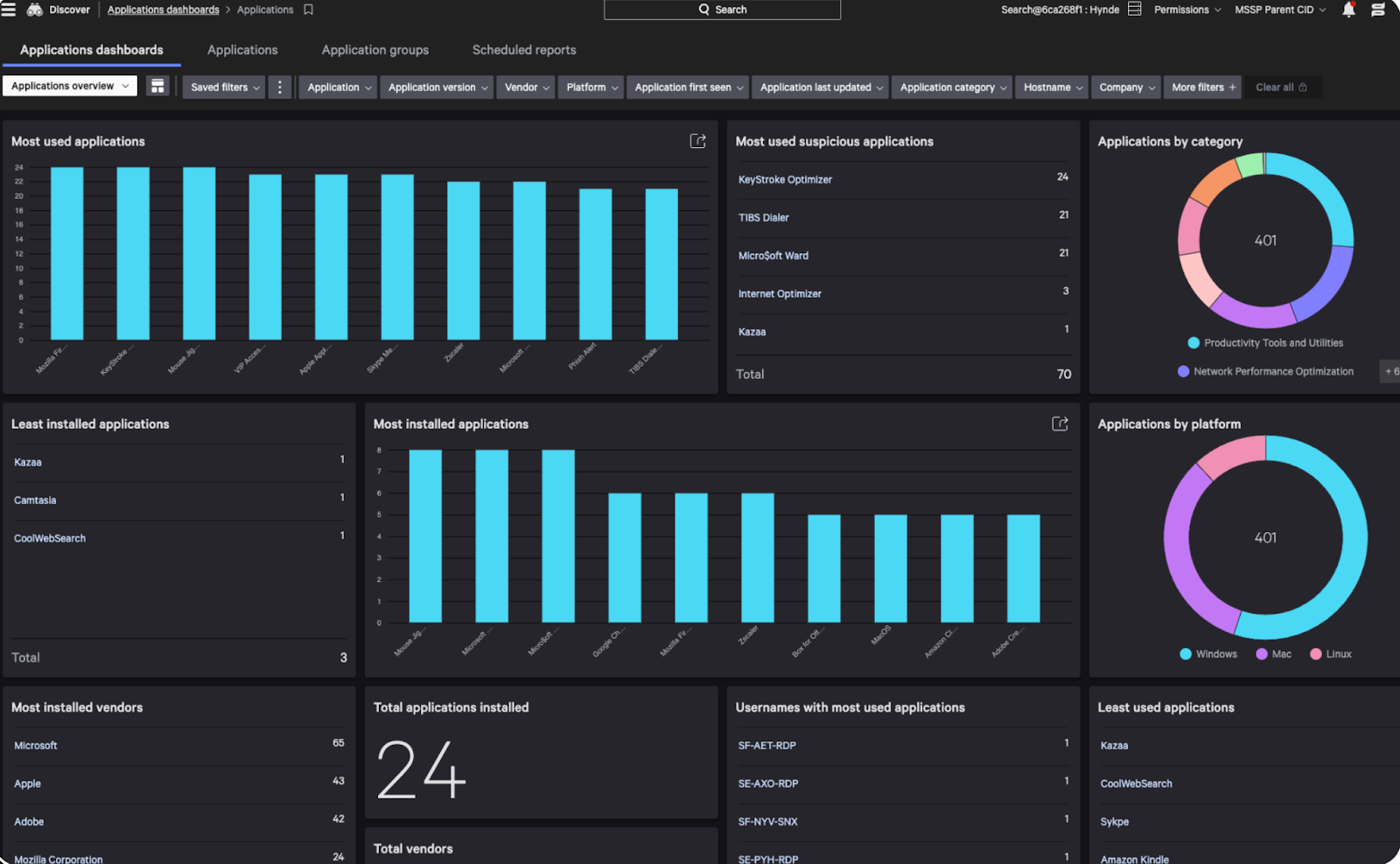Screen dimensions: 1400x864
Task: Toggle the Linux platform legend
Action: (x=1330, y=654)
